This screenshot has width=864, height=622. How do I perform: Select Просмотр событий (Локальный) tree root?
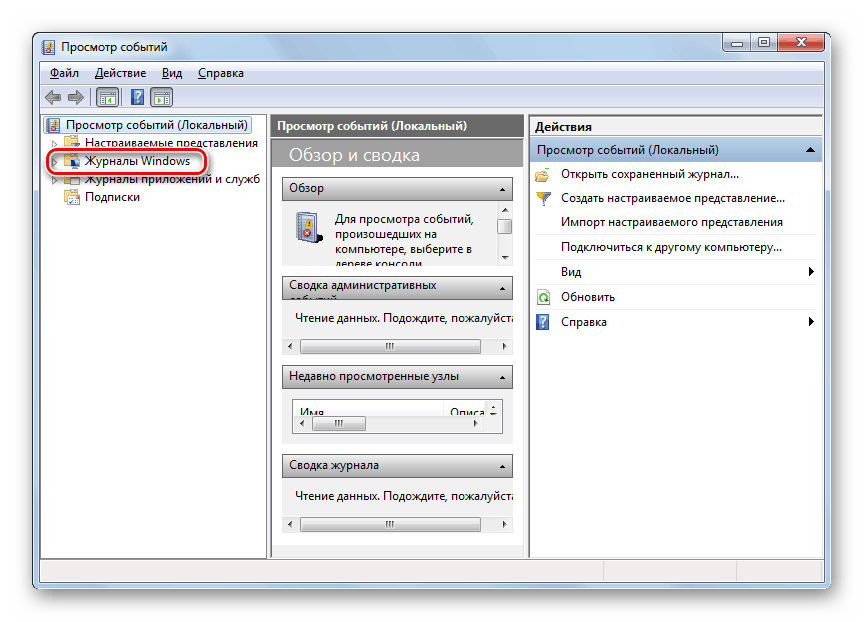(x=156, y=125)
